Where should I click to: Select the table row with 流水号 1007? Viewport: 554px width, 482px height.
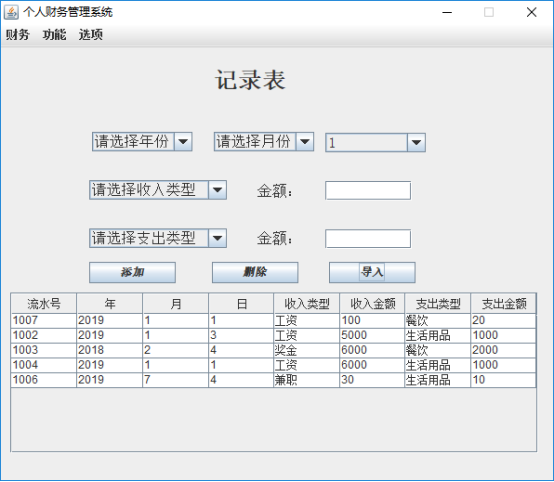click(273, 321)
